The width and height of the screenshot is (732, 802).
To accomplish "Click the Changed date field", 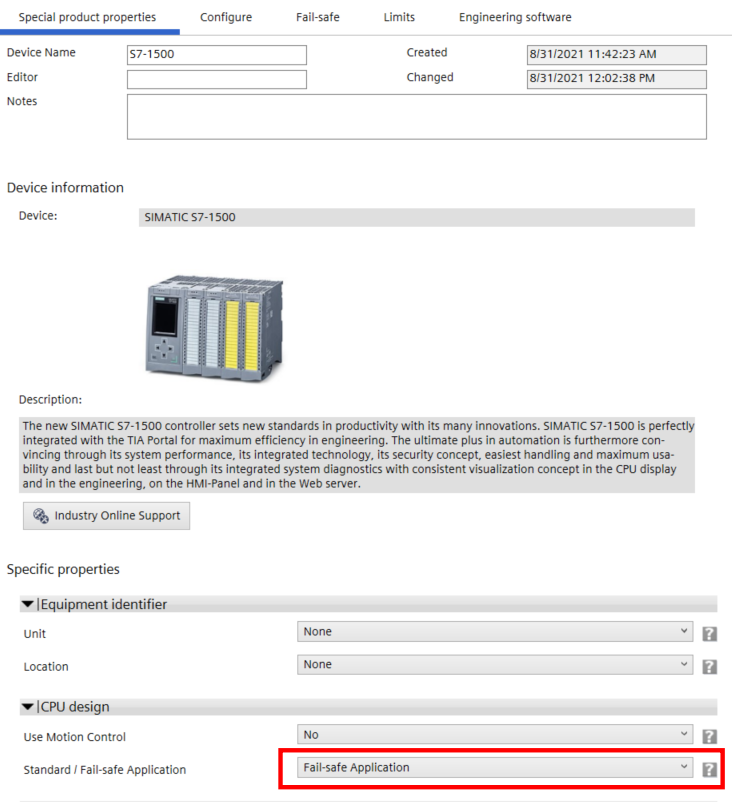I will pos(617,79).
